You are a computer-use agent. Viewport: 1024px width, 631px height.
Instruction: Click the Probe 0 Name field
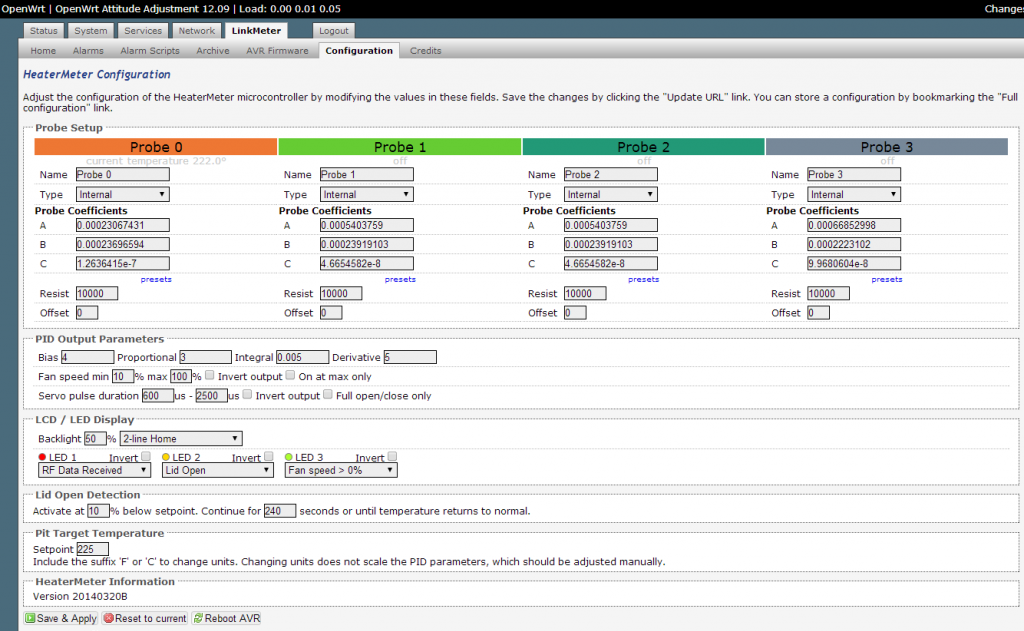tap(123, 174)
